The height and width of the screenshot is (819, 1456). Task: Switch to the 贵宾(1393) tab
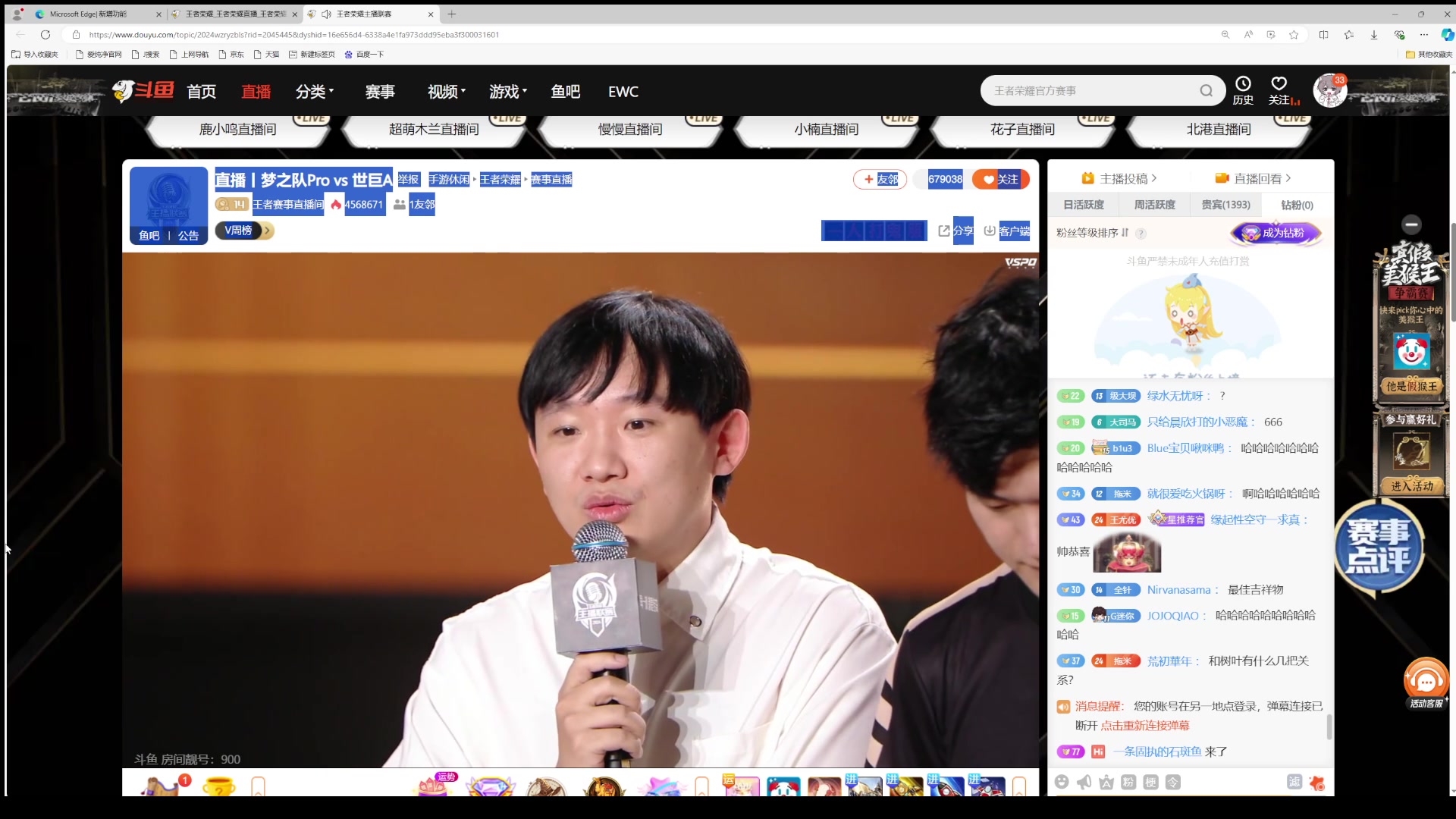[1225, 205]
